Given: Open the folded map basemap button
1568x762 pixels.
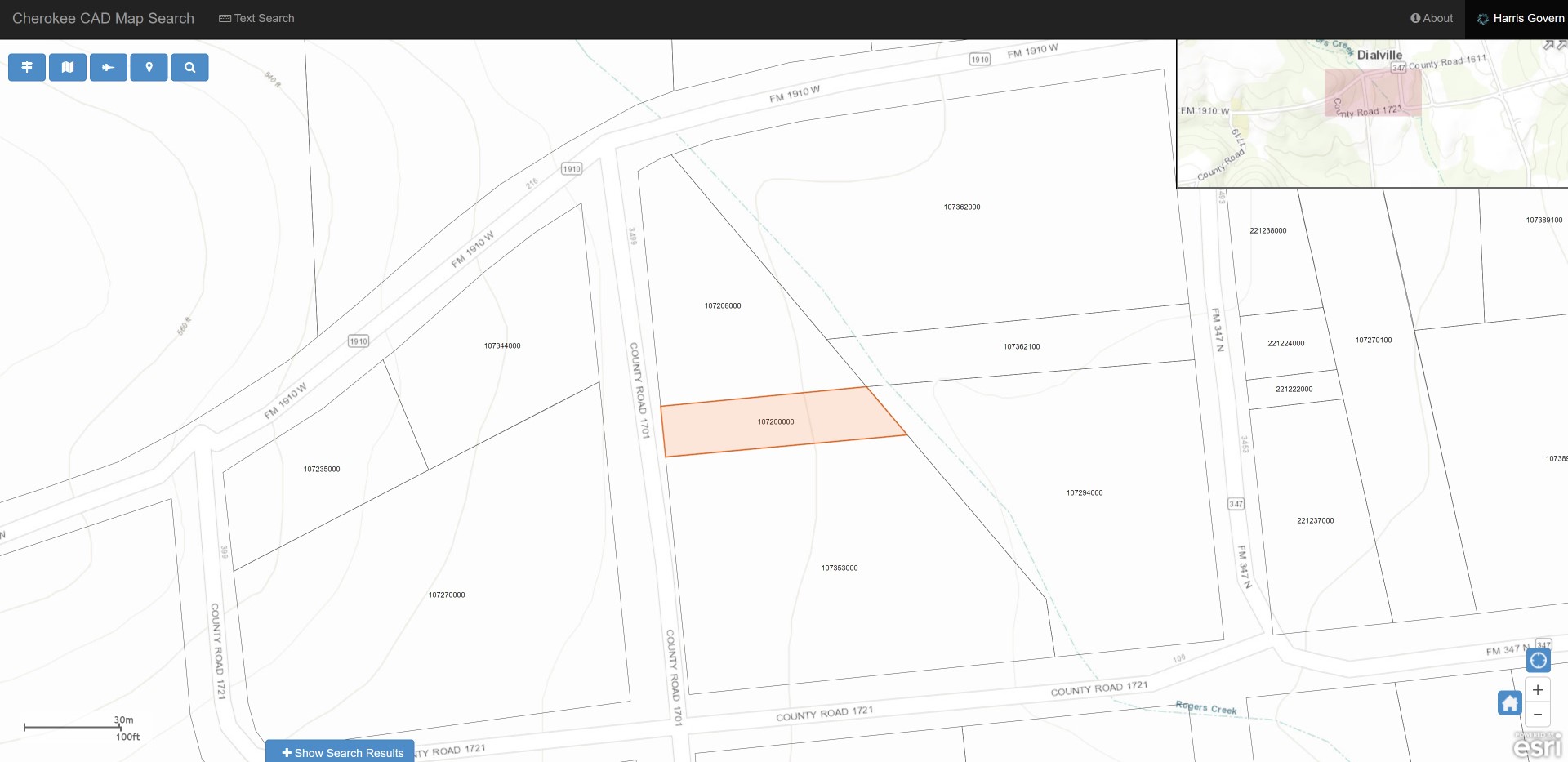Looking at the screenshot, I should click(68, 67).
